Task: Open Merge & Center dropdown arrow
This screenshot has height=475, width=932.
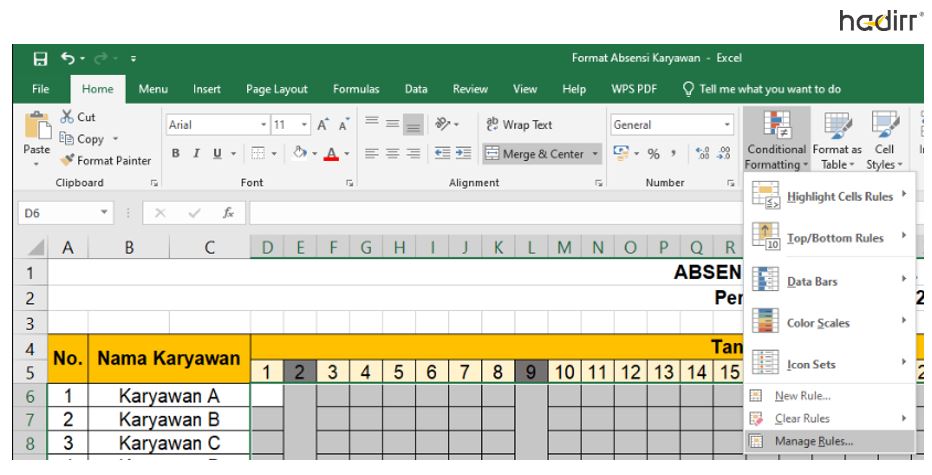Action: click(594, 154)
